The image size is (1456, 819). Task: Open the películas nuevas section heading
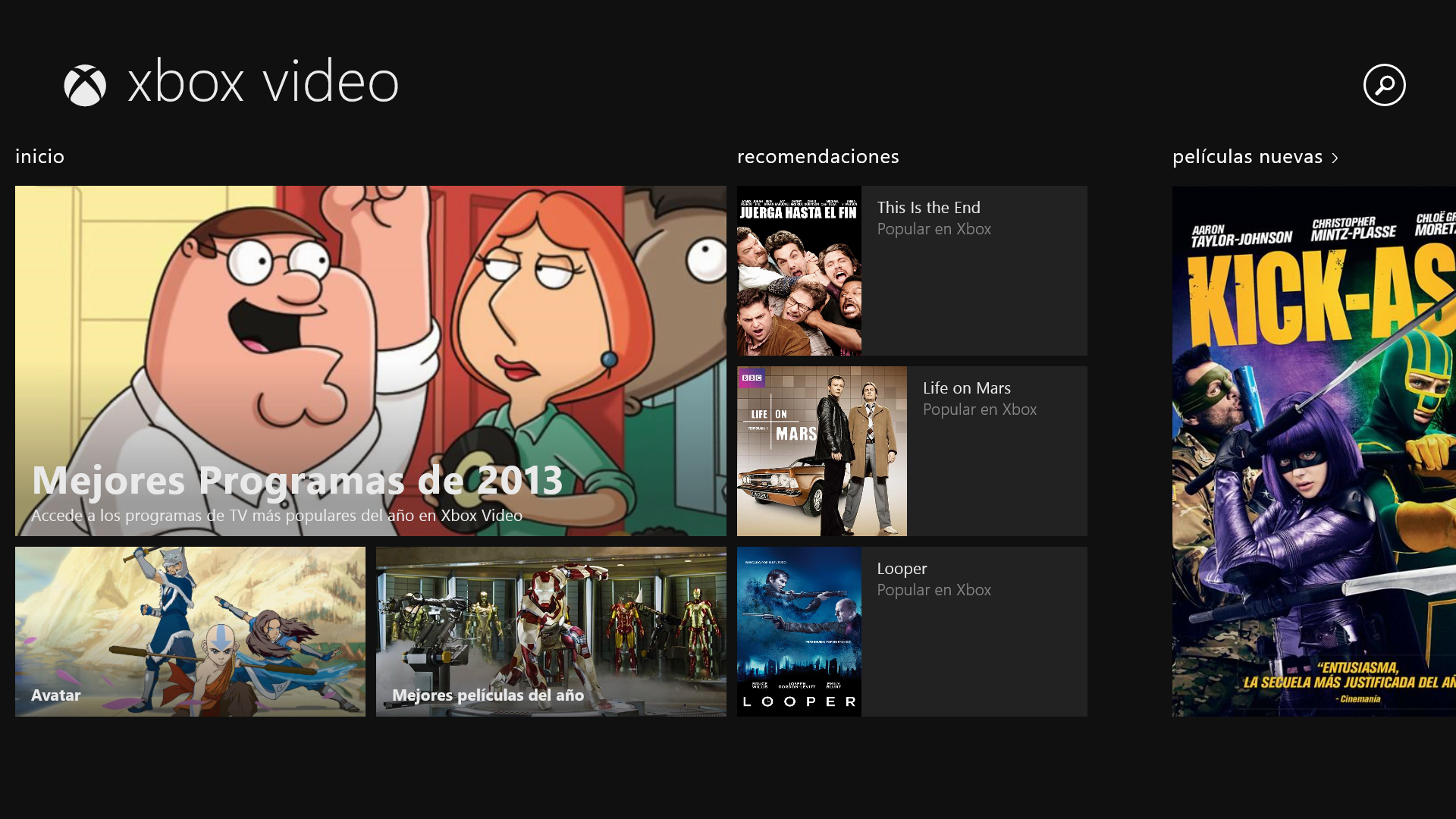(x=1247, y=156)
